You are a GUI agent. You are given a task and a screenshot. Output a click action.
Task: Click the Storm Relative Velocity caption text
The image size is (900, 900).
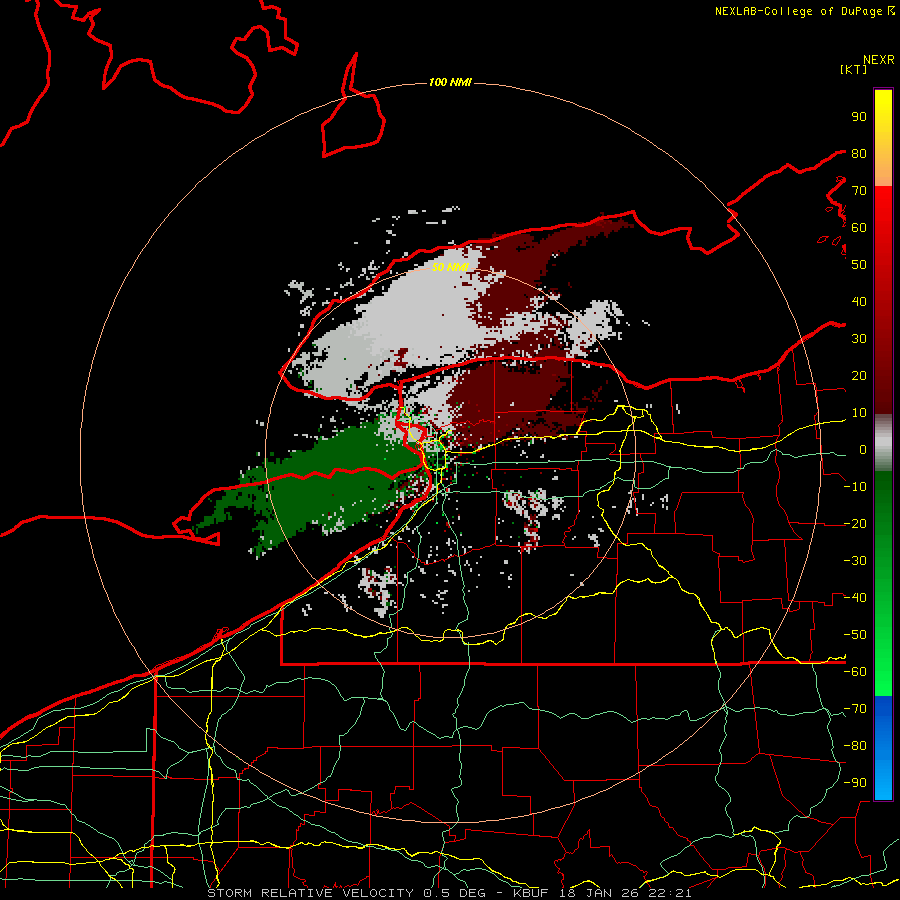pos(449,893)
